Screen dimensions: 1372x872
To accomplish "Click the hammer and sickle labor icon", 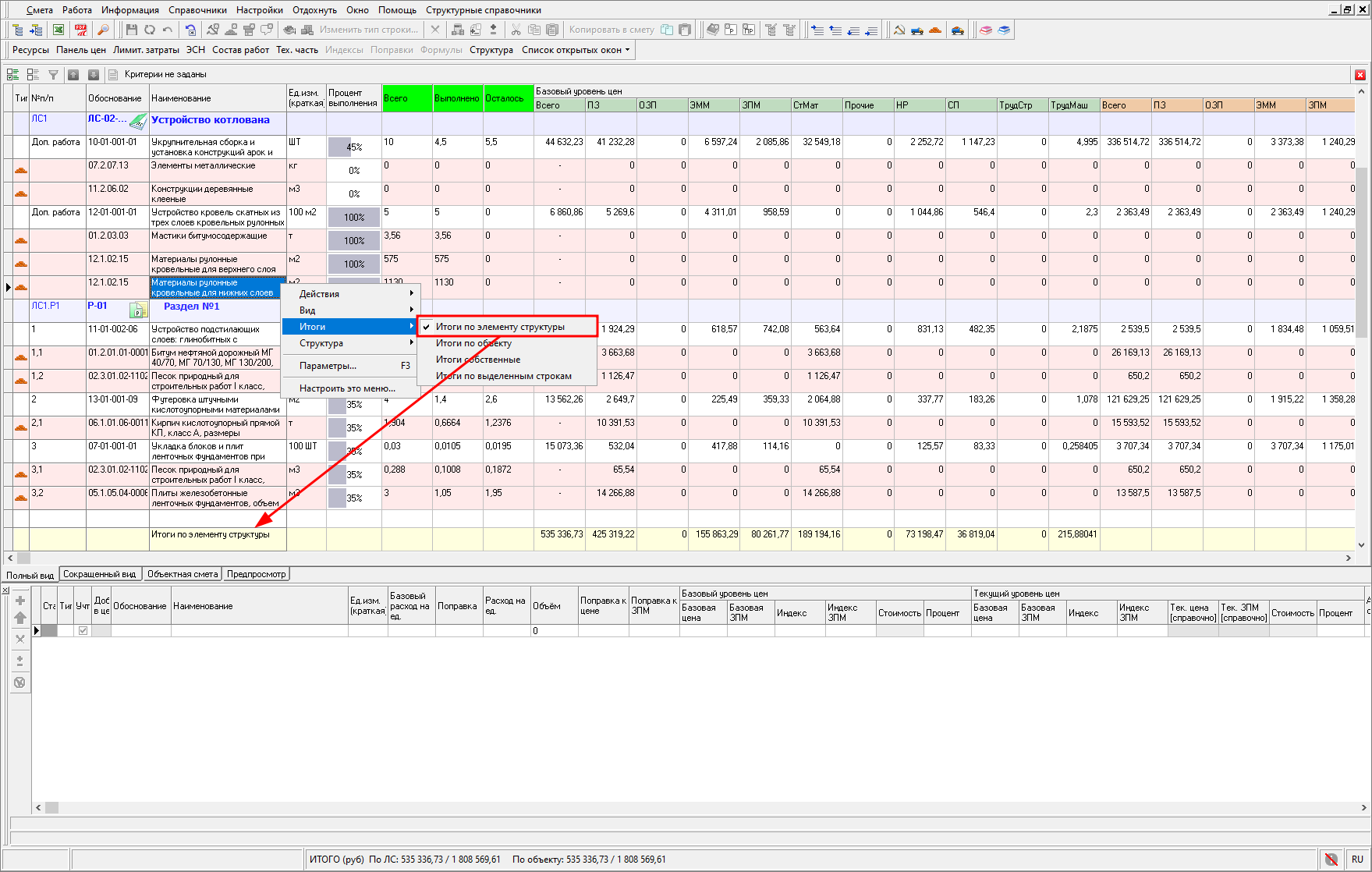I will 899,30.
